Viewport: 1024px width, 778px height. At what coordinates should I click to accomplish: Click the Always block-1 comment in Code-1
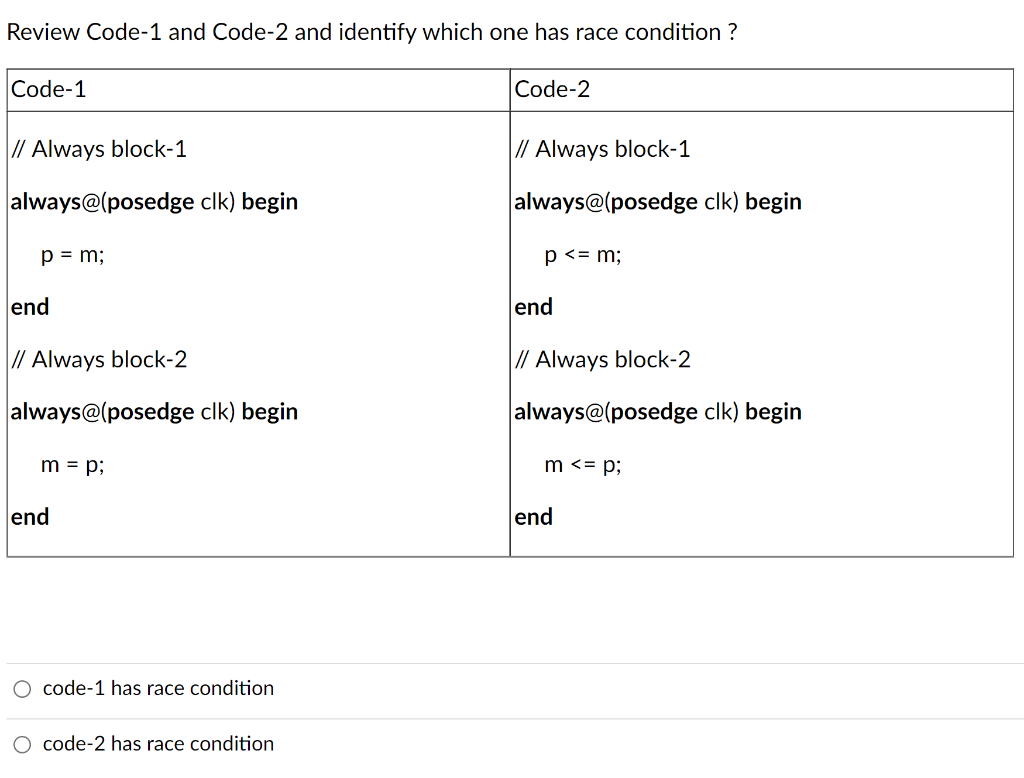pos(98,149)
